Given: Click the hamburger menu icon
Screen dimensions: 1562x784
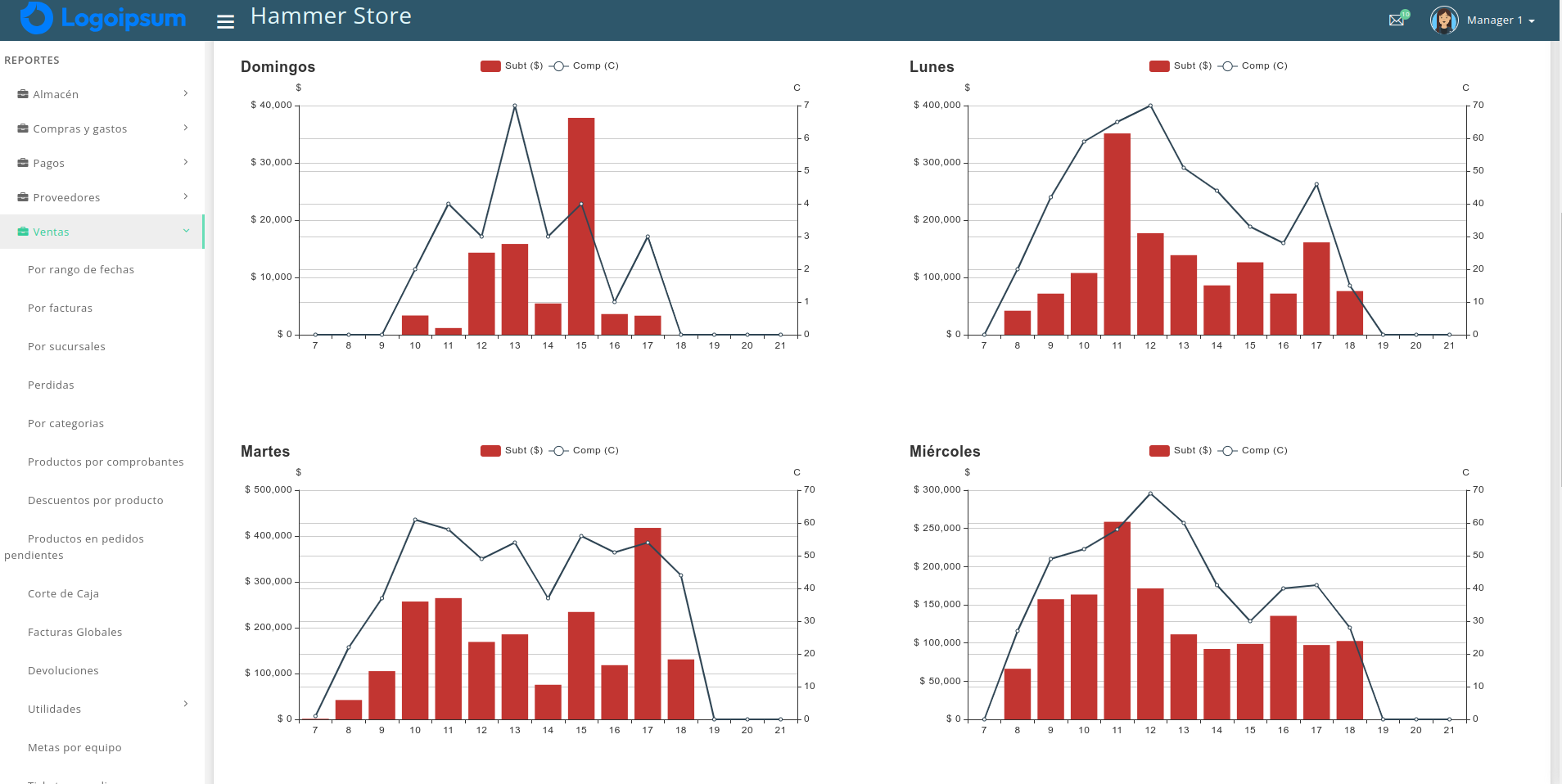Looking at the screenshot, I should click(x=225, y=21).
